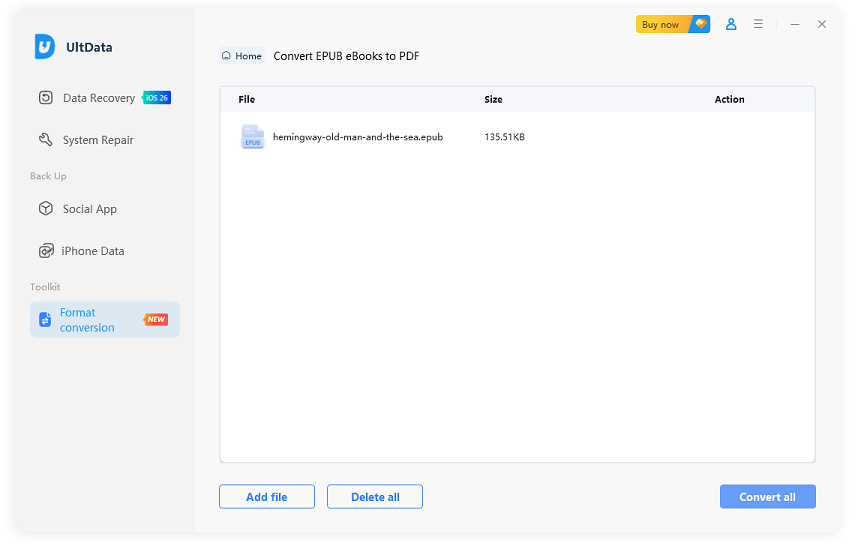Click the Buy now button

pyautogui.click(x=673, y=24)
